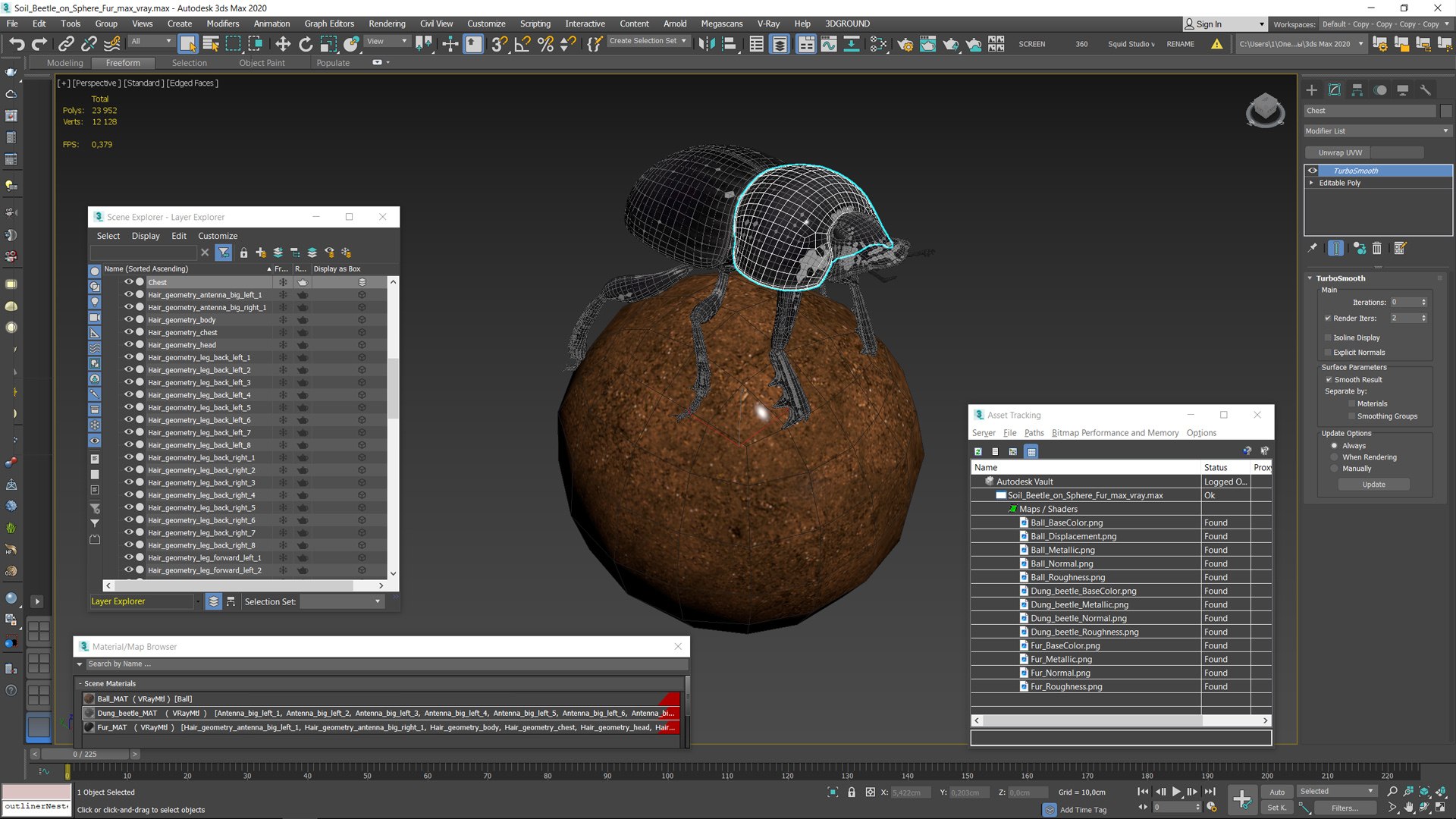Open the Create panel tab with plus icon
This screenshot has height=819, width=1456.
pyautogui.click(x=1312, y=90)
